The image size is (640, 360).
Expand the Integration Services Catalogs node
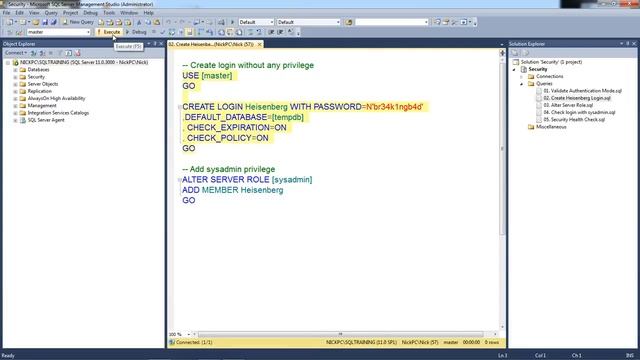(x=15, y=113)
